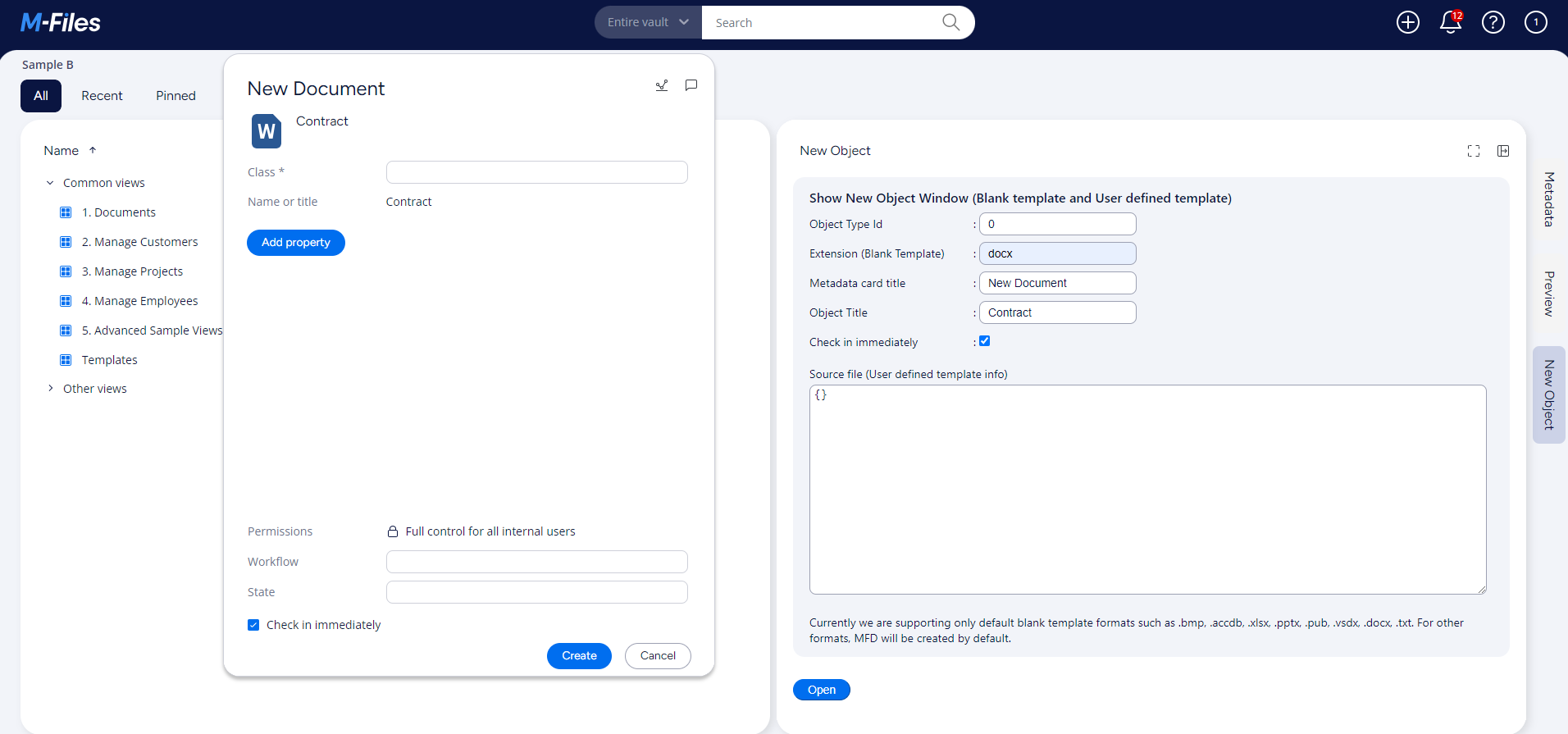
Task: Click Full control for all internal users
Action: (x=490, y=531)
